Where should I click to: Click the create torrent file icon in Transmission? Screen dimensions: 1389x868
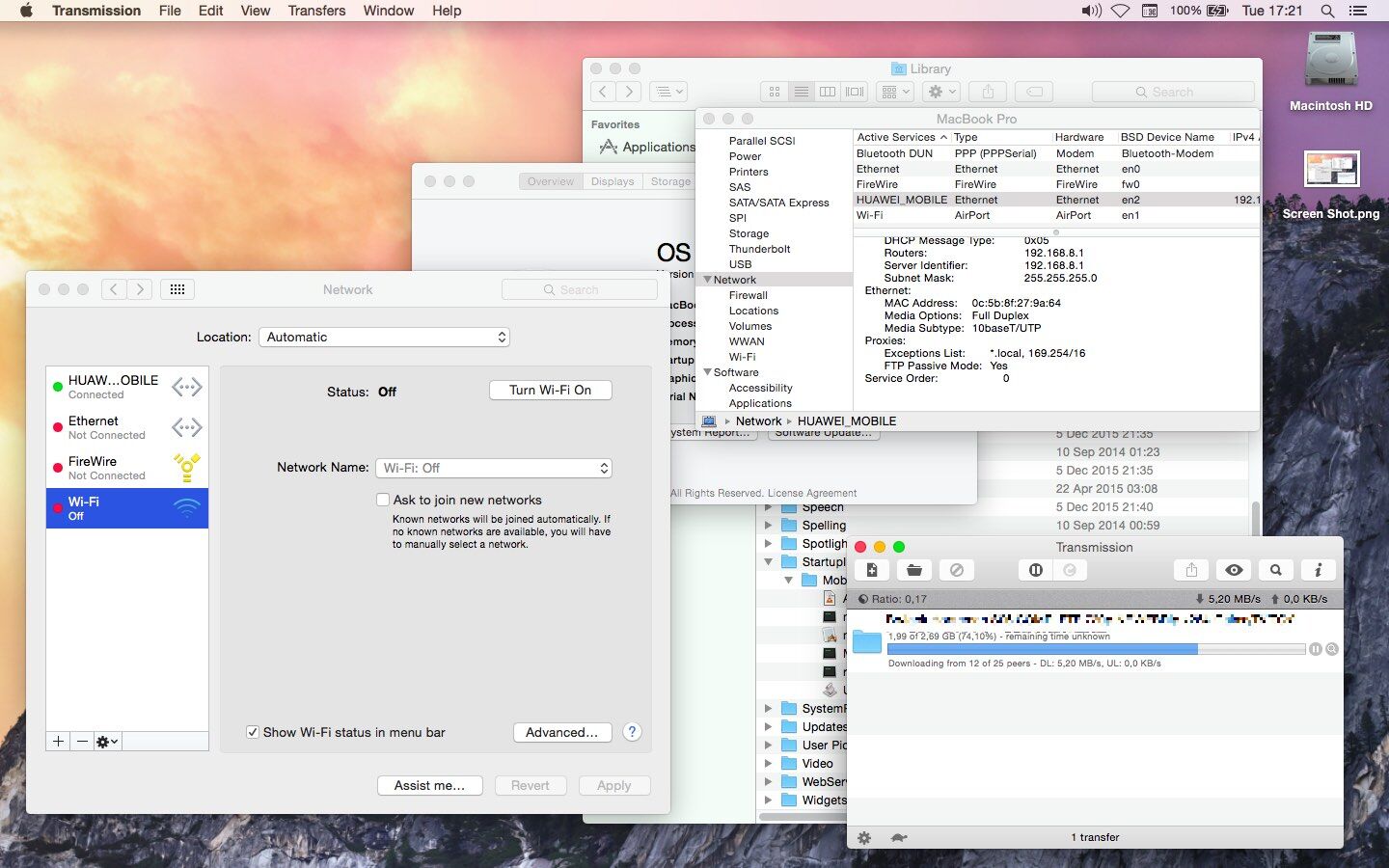click(x=872, y=570)
